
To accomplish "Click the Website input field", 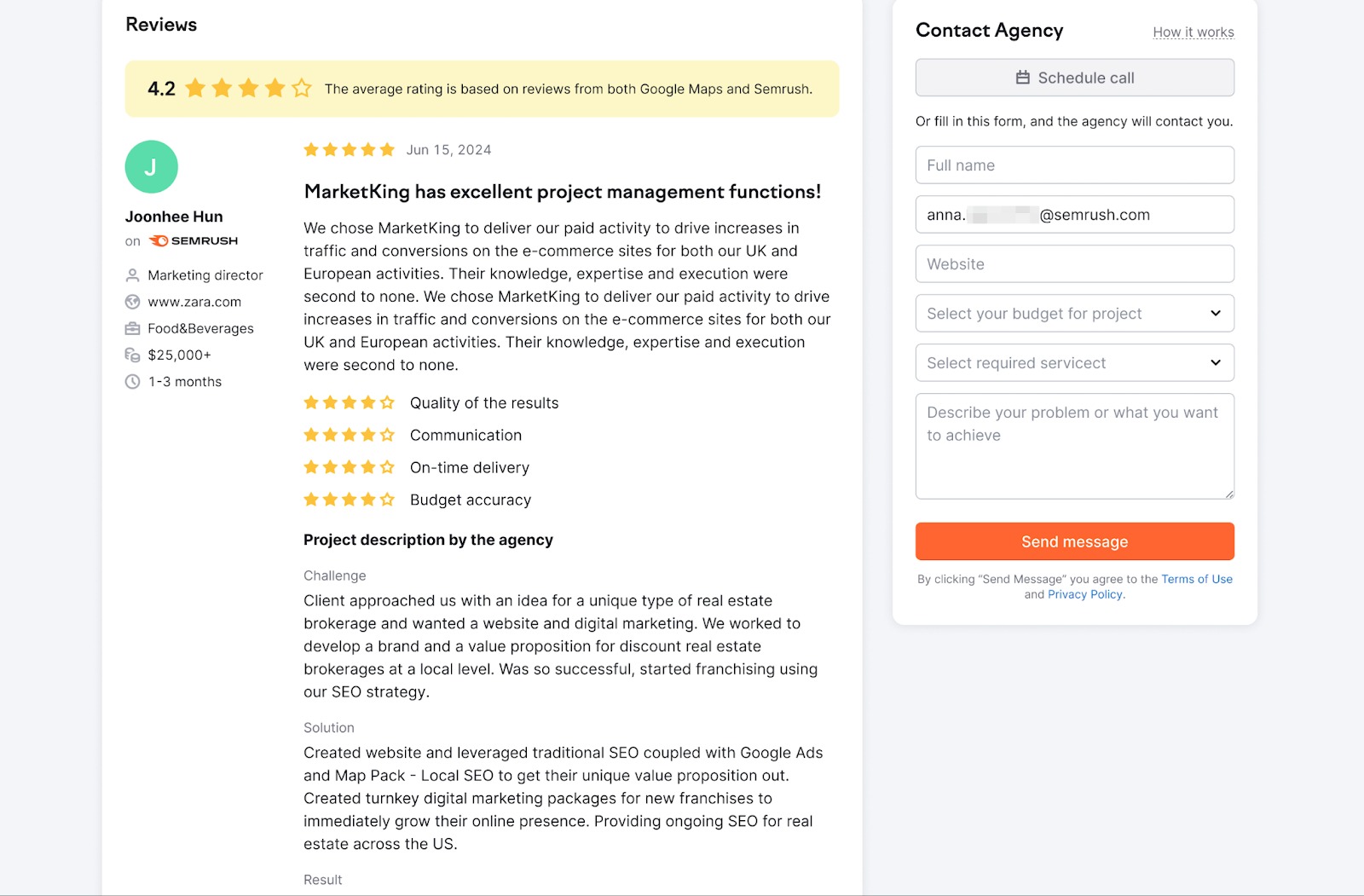I will (x=1073, y=263).
